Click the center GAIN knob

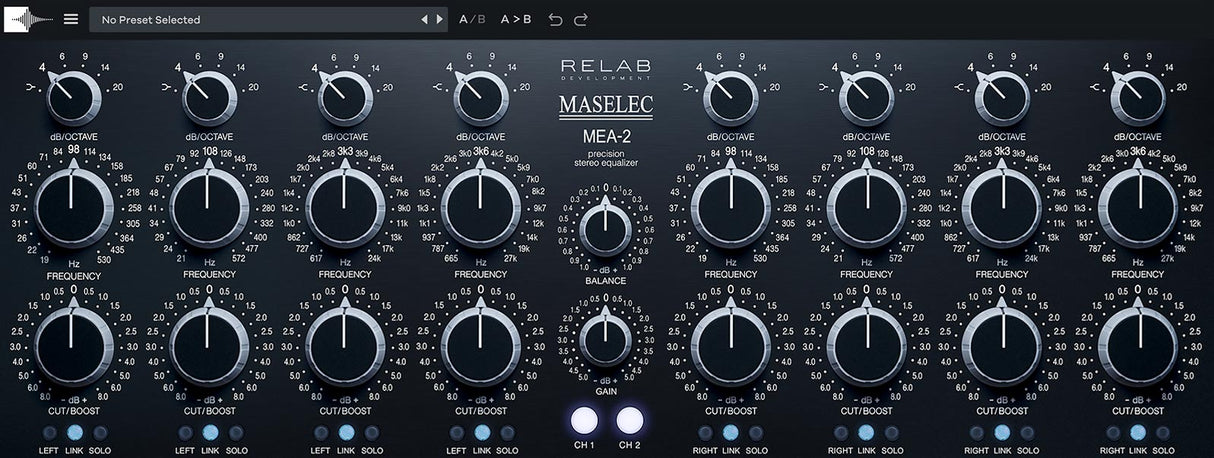(x=606, y=340)
